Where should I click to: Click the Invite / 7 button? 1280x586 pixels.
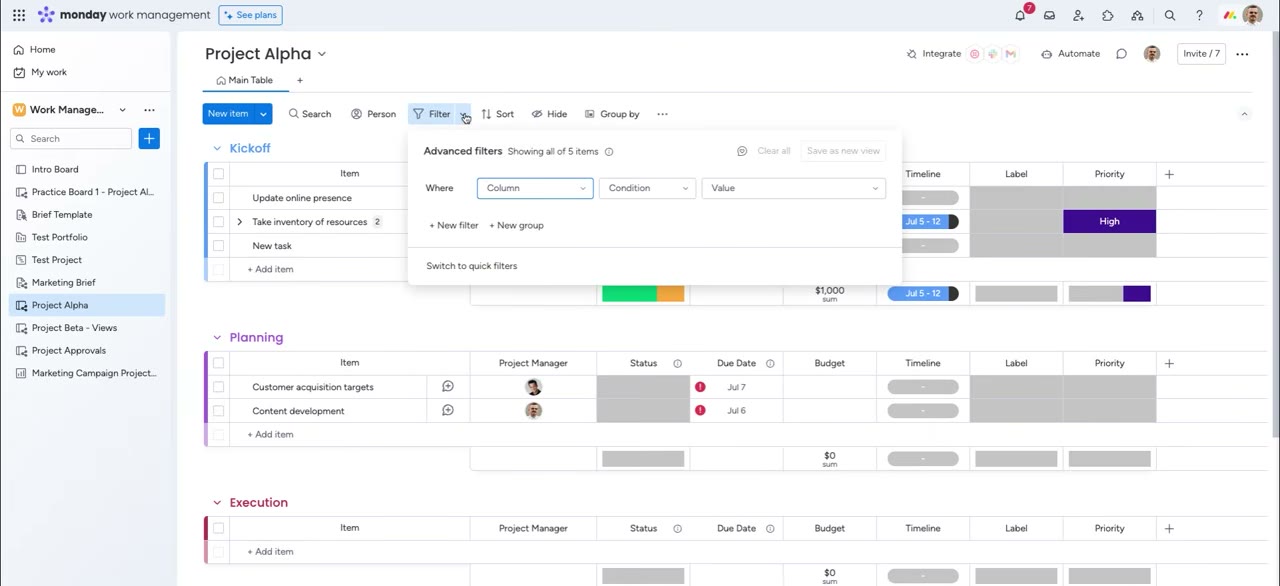tap(1201, 54)
